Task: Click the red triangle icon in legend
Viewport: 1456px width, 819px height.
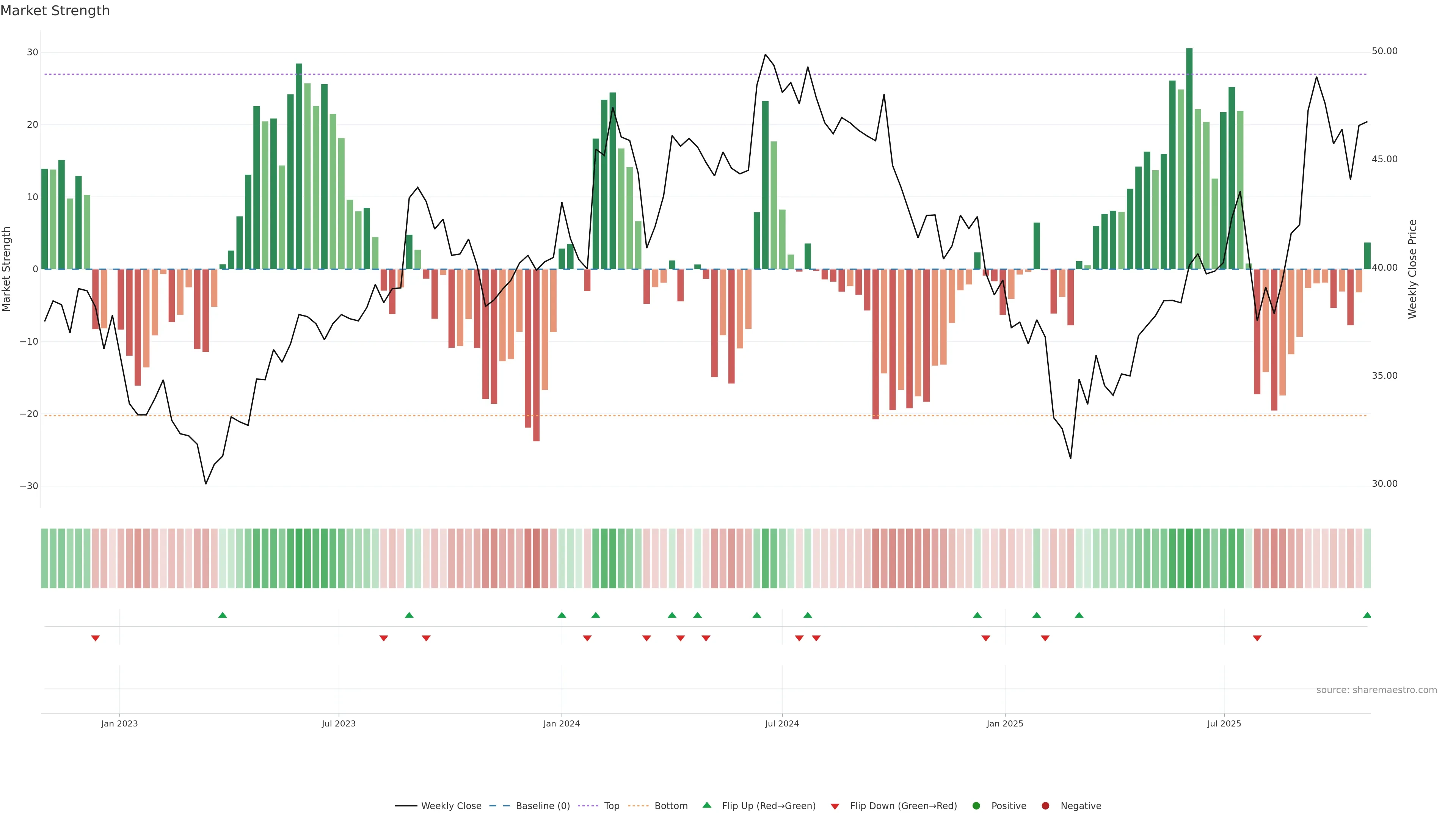Action: pos(835,806)
